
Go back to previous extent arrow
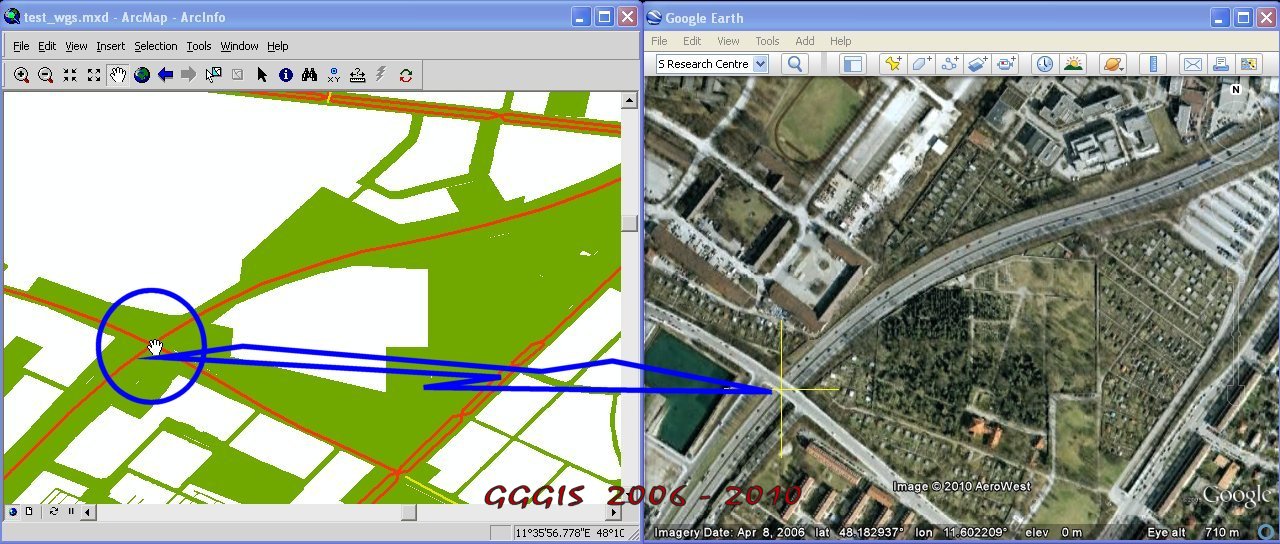pos(166,75)
